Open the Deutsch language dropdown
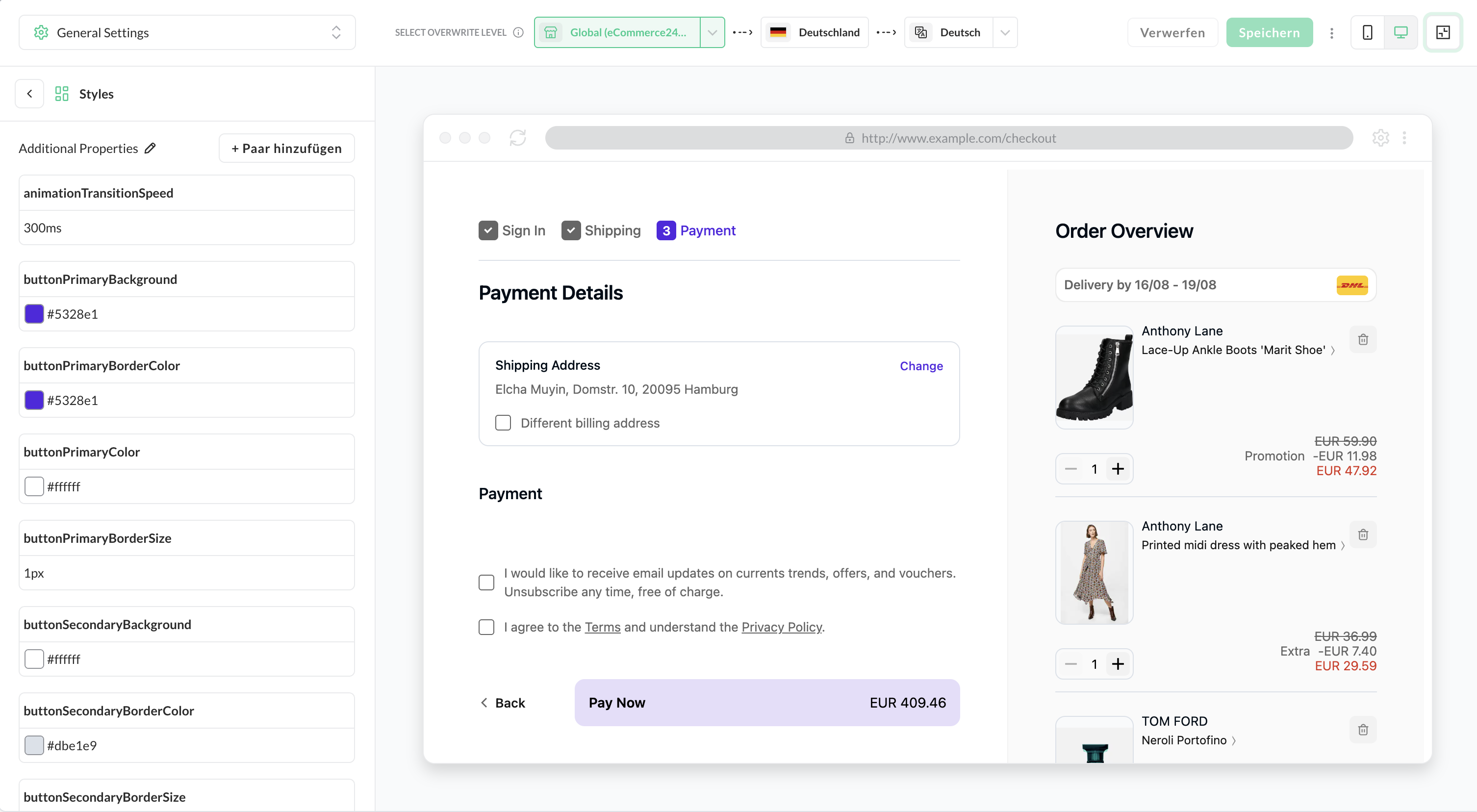 coord(1005,32)
